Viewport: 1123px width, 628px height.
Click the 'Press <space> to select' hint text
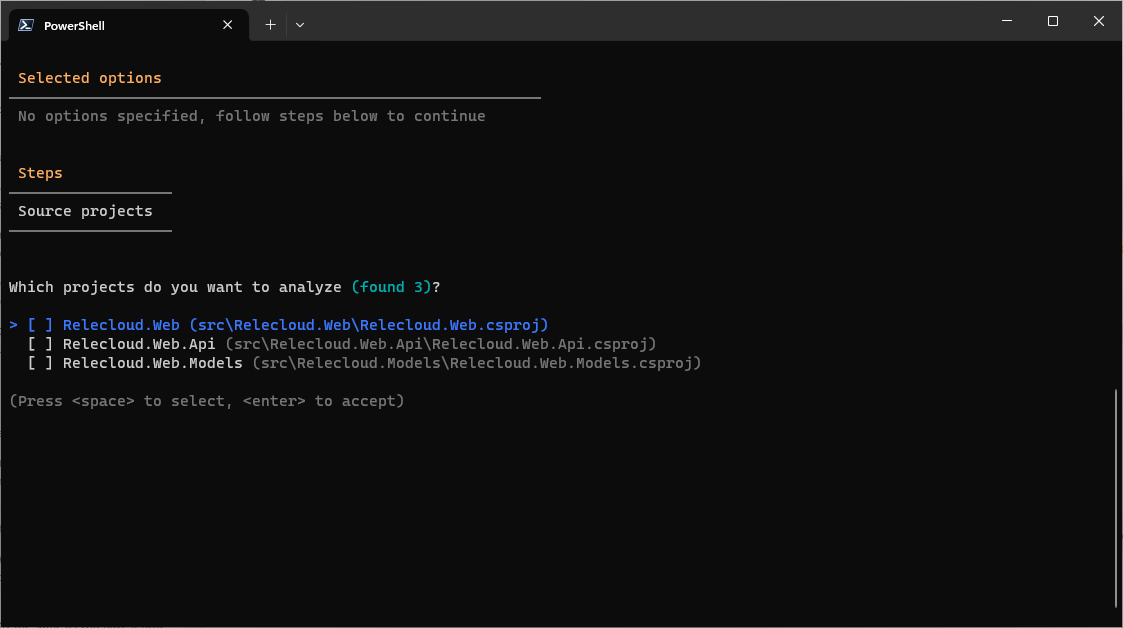(x=207, y=400)
